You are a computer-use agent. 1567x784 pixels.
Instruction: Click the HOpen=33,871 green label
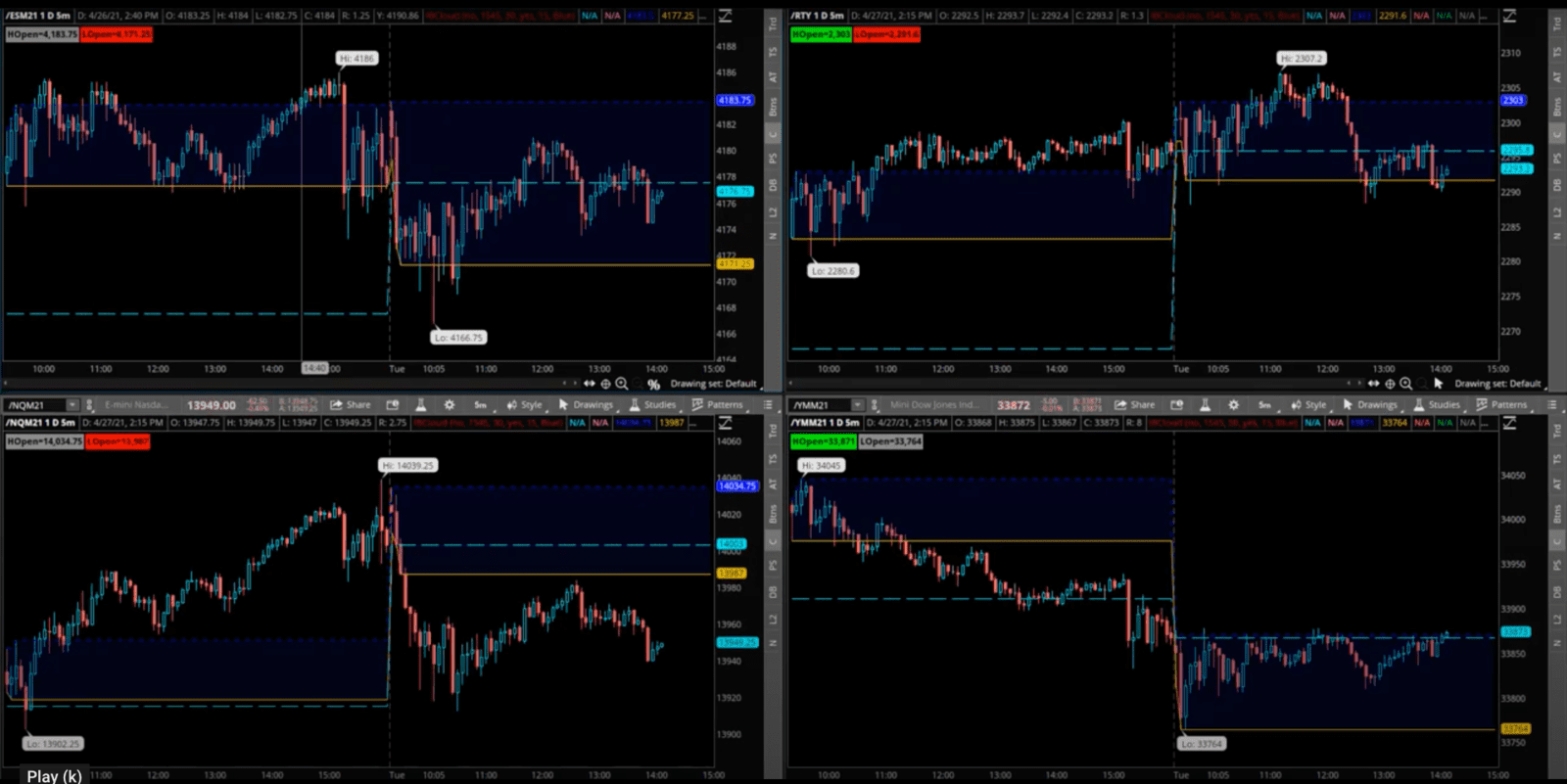pos(824,441)
